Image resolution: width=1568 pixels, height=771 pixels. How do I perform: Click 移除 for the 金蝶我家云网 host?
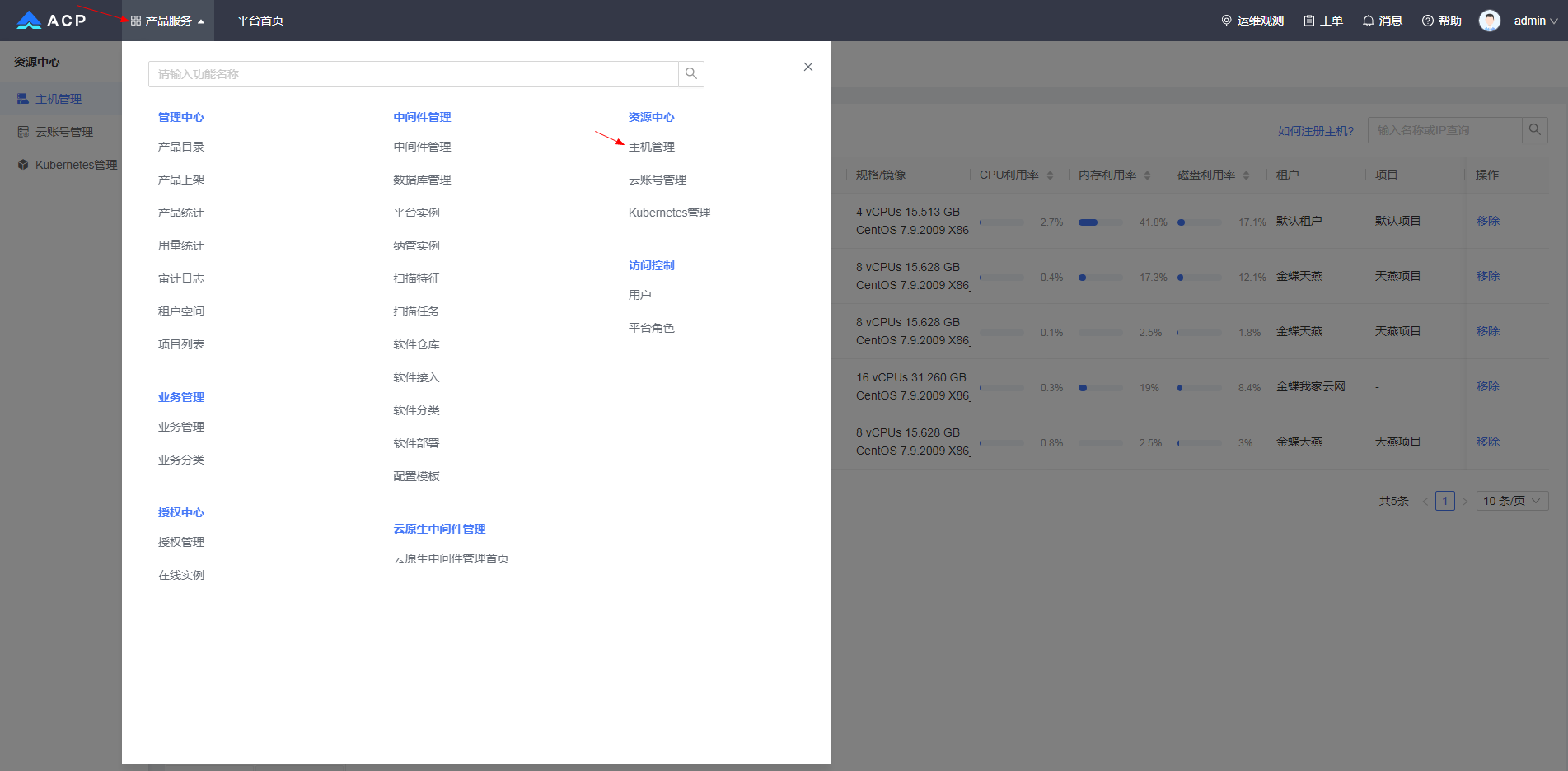click(1488, 386)
